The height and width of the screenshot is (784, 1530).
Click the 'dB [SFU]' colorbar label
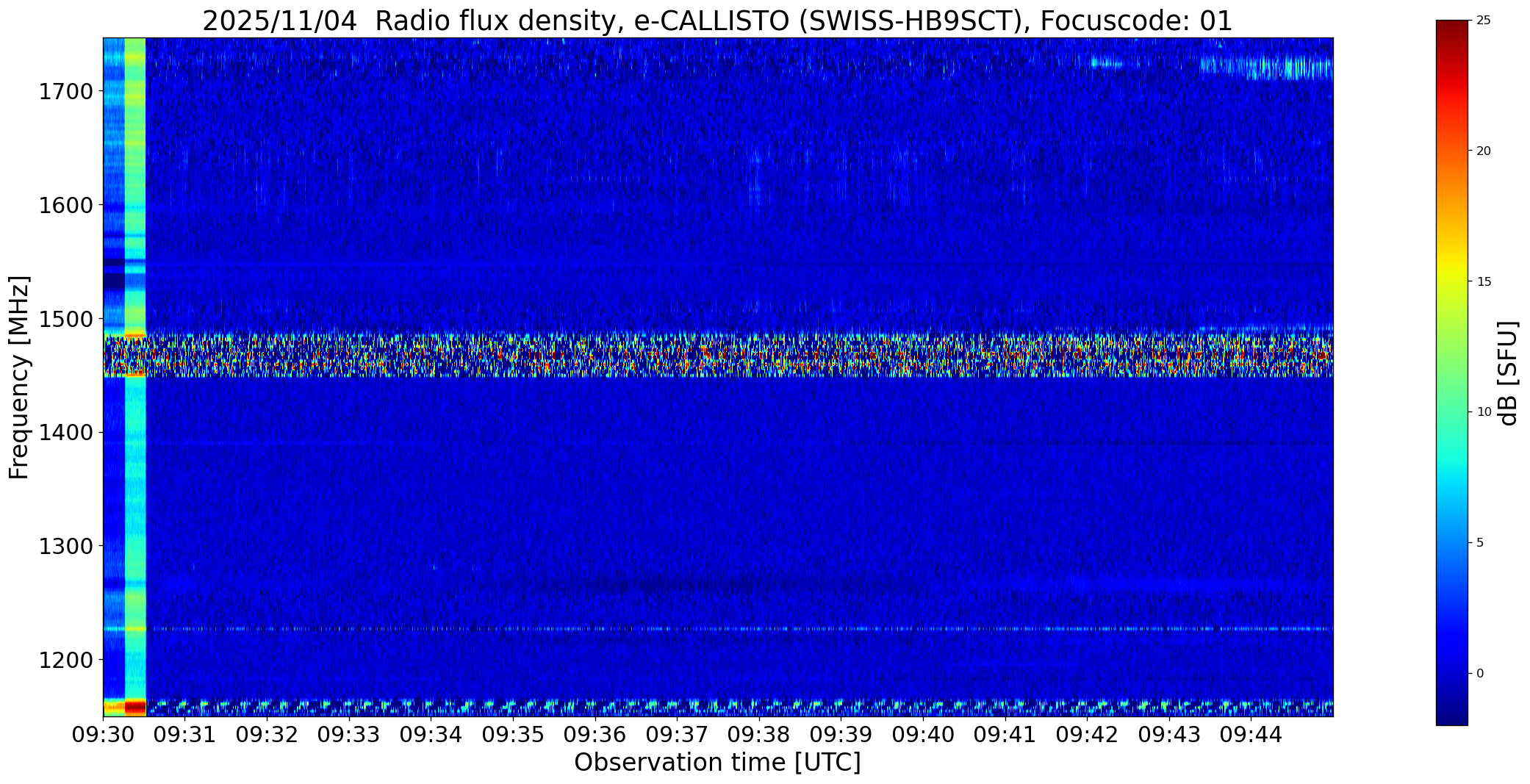tap(1509, 373)
